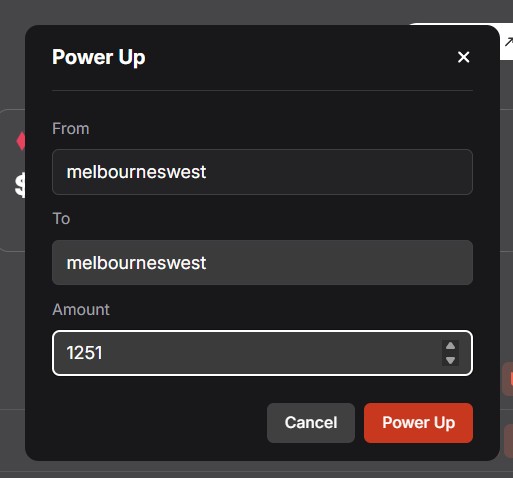Screen dimensions: 513x478
Task: Click the To label
Action: tap(61, 219)
